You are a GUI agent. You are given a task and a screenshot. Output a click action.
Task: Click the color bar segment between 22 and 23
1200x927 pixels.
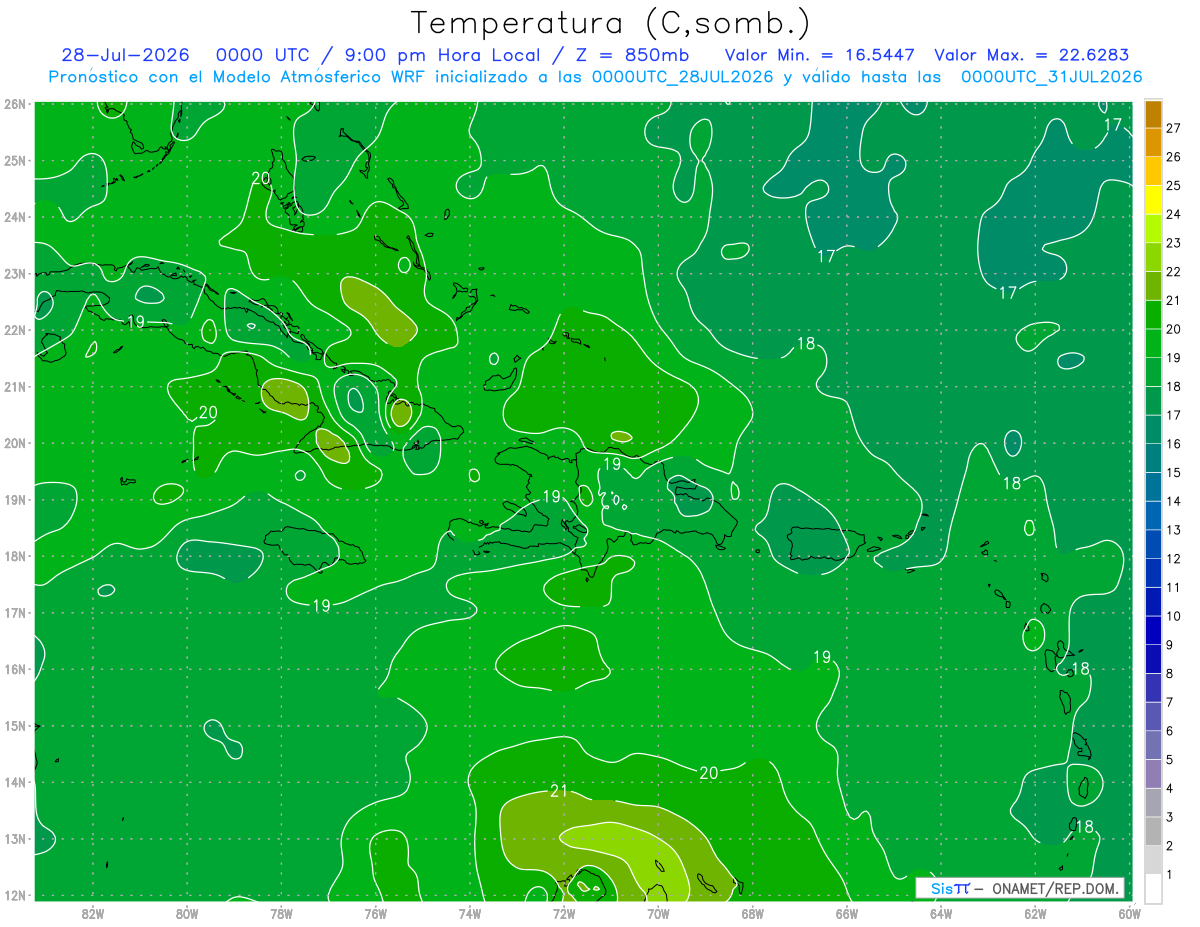[x=1153, y=257]
